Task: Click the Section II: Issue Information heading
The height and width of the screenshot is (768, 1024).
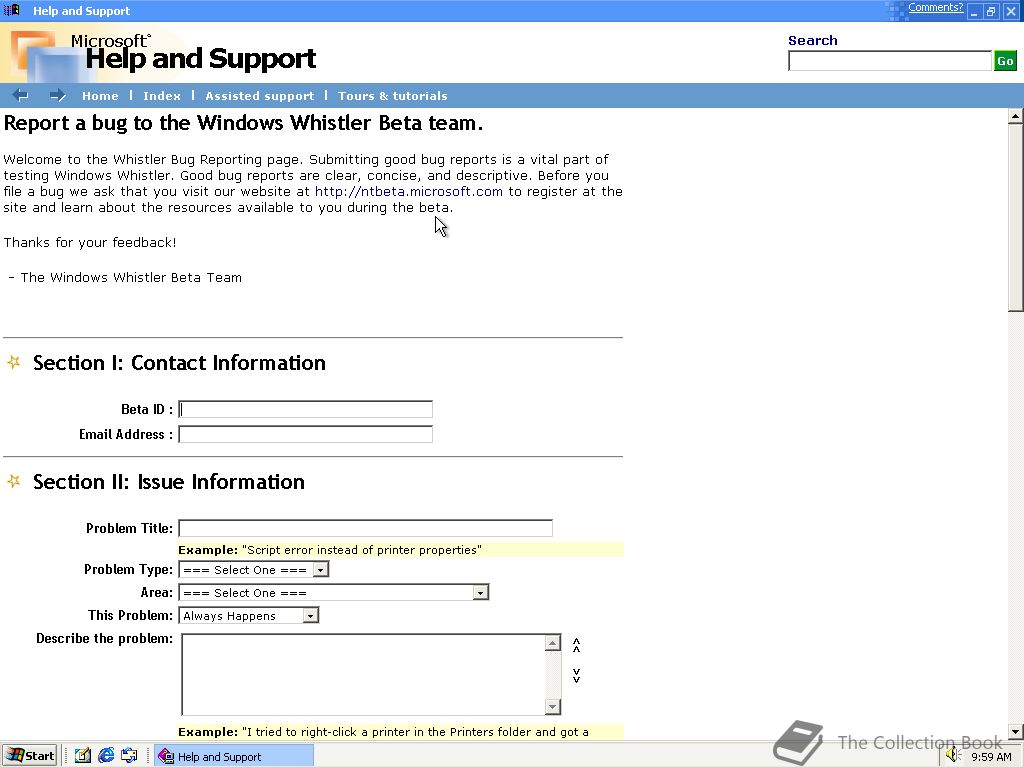Action: [x=168, y=482]
